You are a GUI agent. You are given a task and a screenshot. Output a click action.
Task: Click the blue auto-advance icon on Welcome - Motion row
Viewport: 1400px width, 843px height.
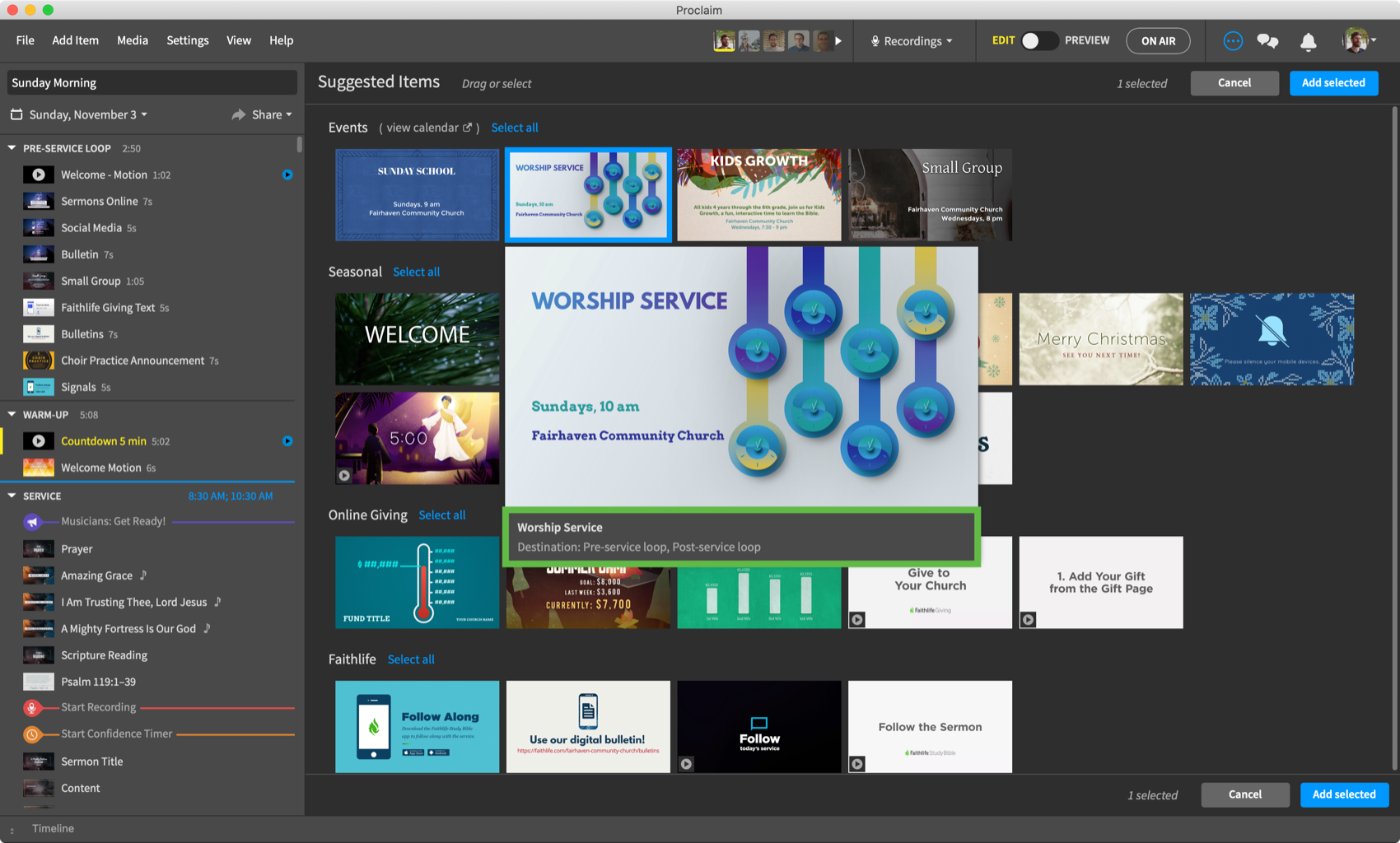(287, 175)
